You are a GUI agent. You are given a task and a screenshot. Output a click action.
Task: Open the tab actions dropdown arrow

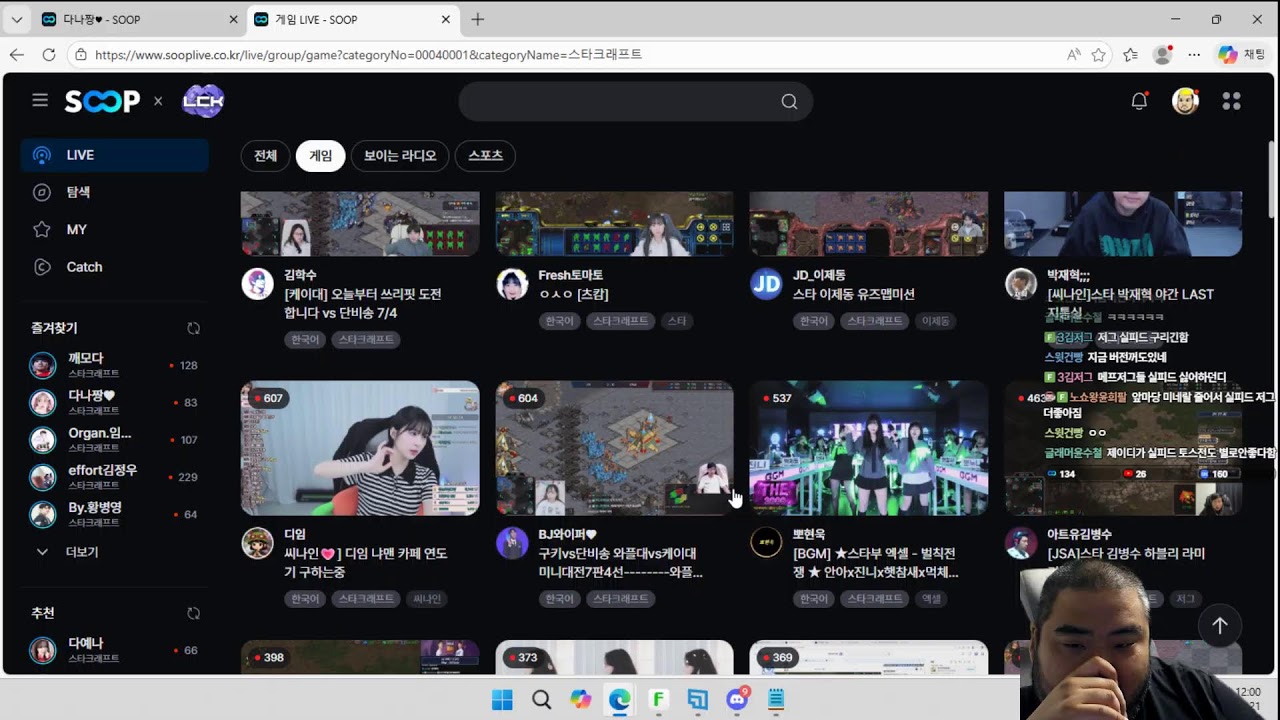pos(17,19)
